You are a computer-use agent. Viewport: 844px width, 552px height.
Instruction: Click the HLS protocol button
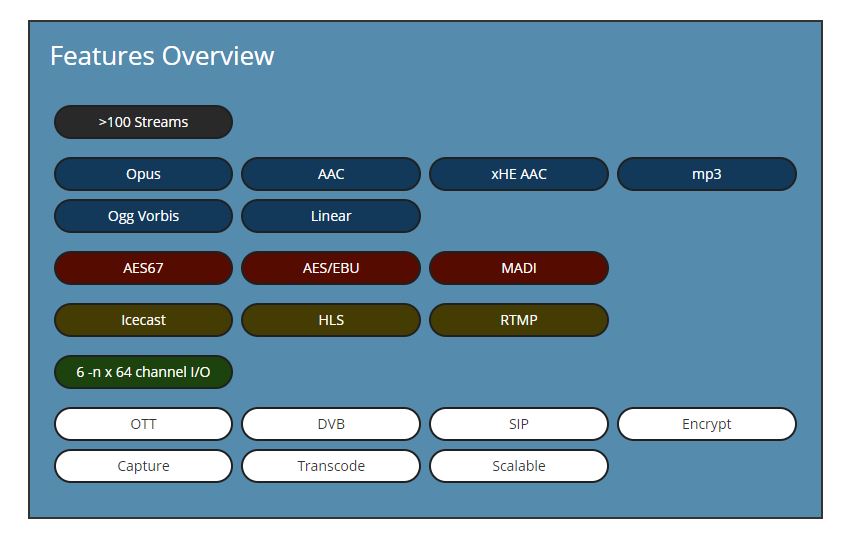coord(331,320)
